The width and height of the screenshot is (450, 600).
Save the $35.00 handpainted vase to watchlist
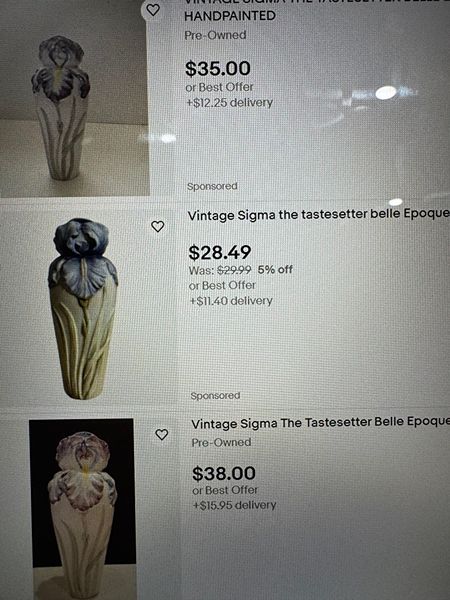click(x=153, y=10)
